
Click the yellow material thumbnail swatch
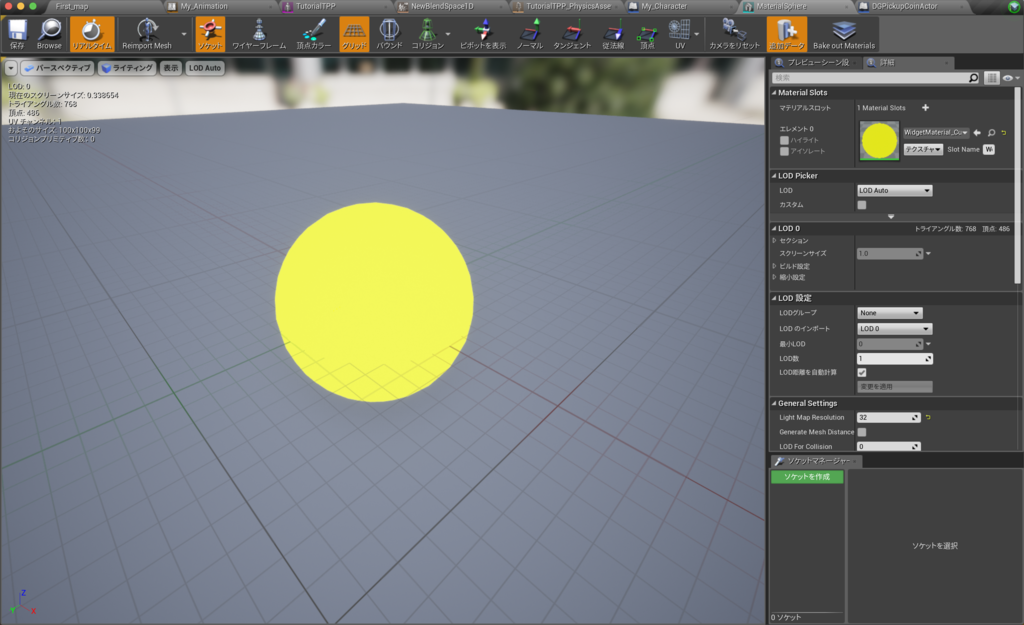point(879,141)
